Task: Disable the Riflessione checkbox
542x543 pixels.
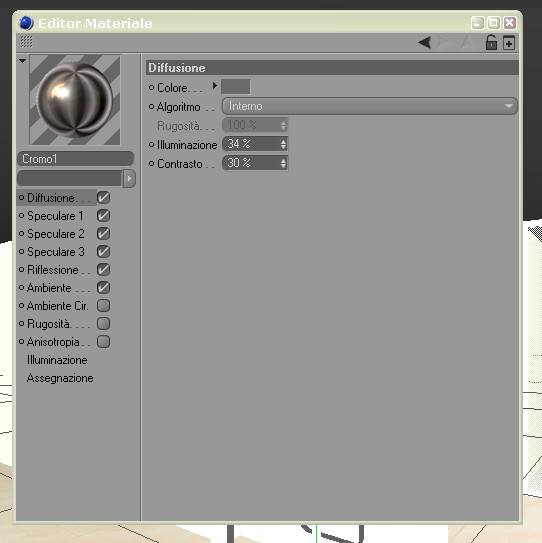Action: pyautogui.click(x=103, y=269)
